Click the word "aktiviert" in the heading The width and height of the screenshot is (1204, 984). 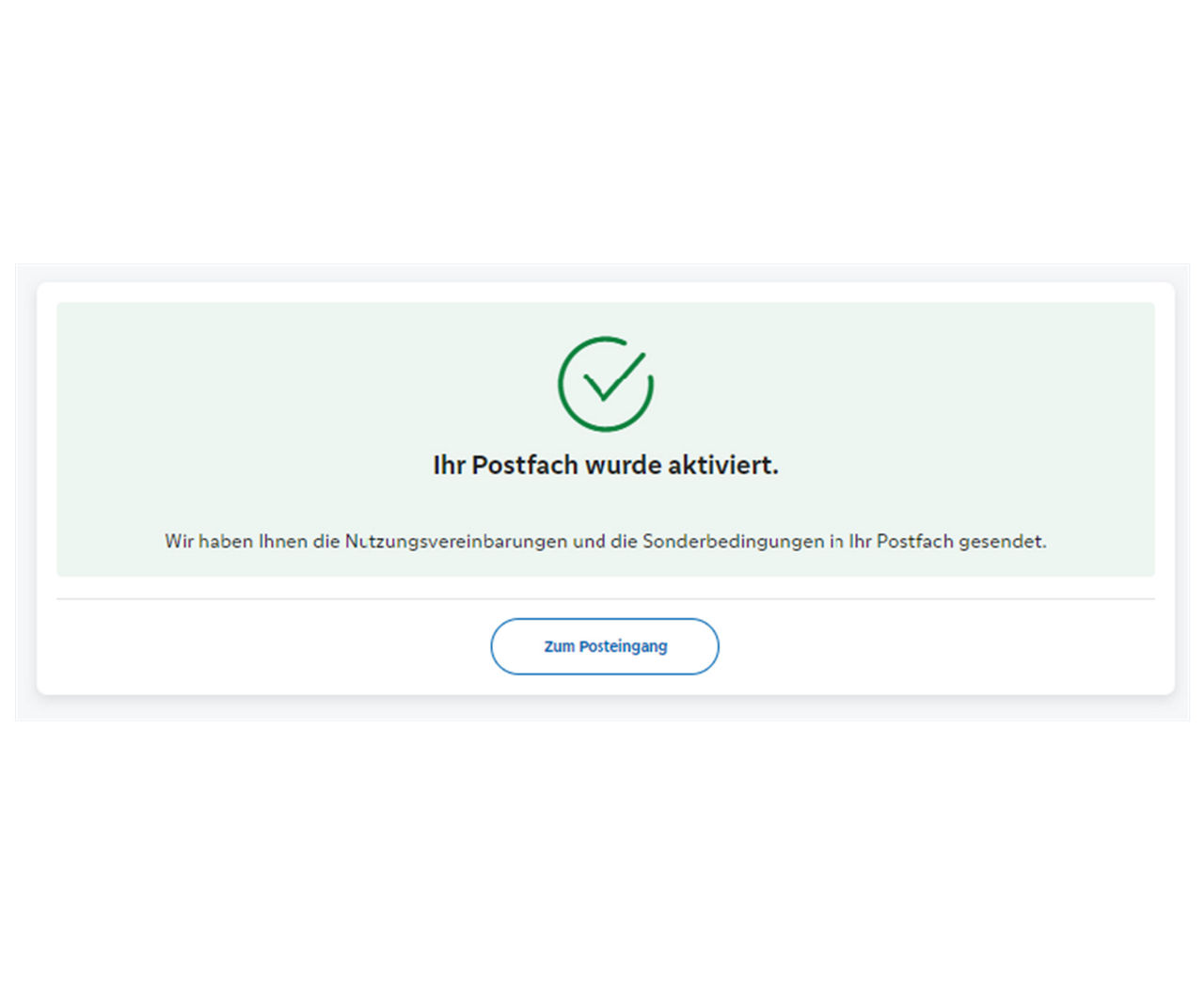click(722, 465)
